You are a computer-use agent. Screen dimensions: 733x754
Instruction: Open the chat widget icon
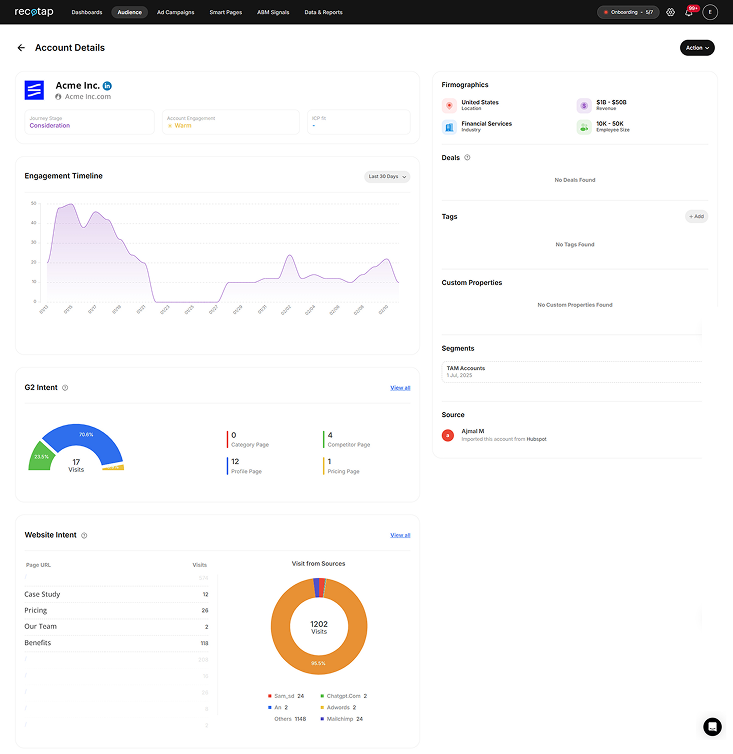tap(712, 727)
